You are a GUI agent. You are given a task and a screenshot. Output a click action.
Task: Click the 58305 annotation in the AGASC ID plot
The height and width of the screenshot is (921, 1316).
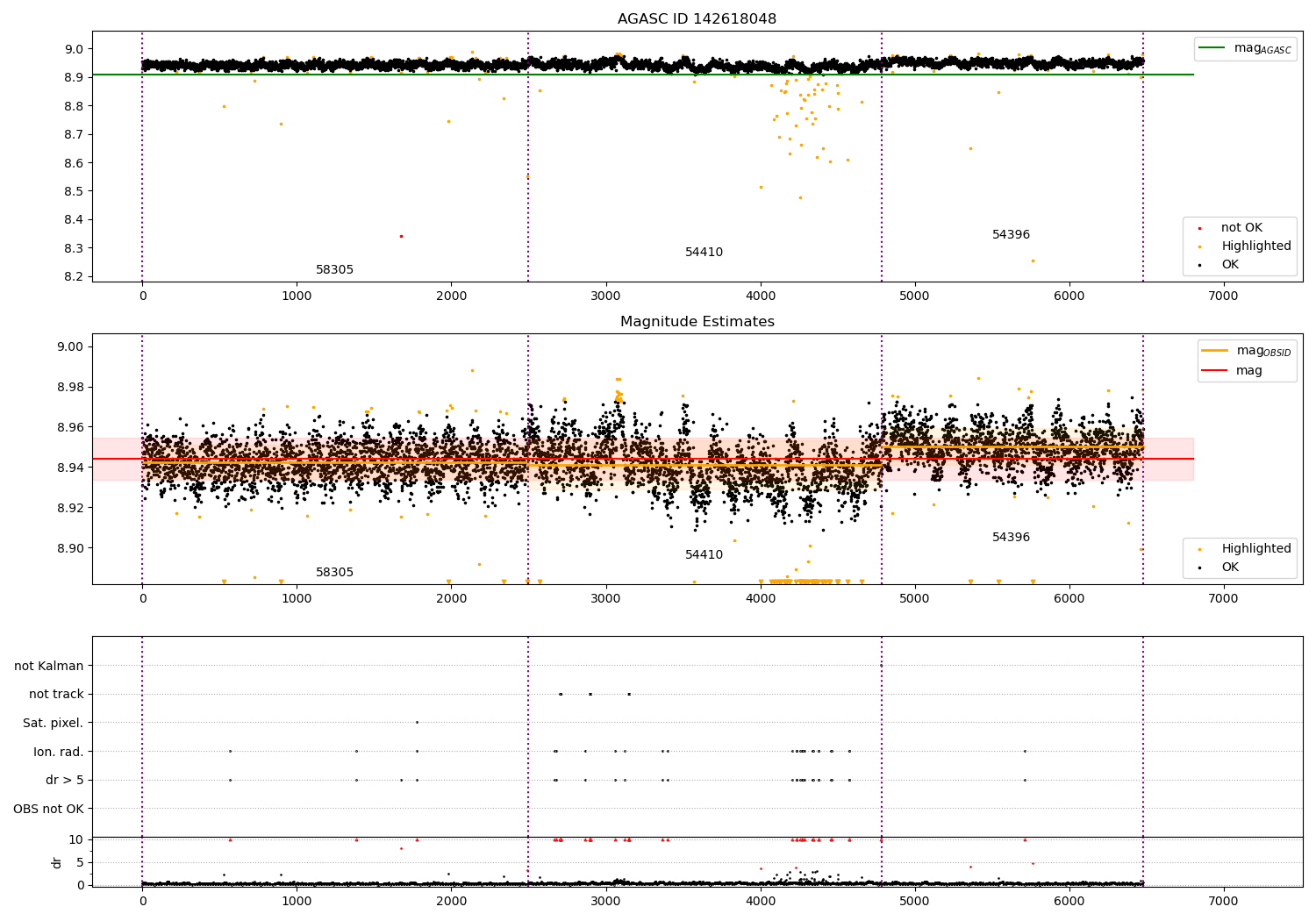tap(334, 270)
